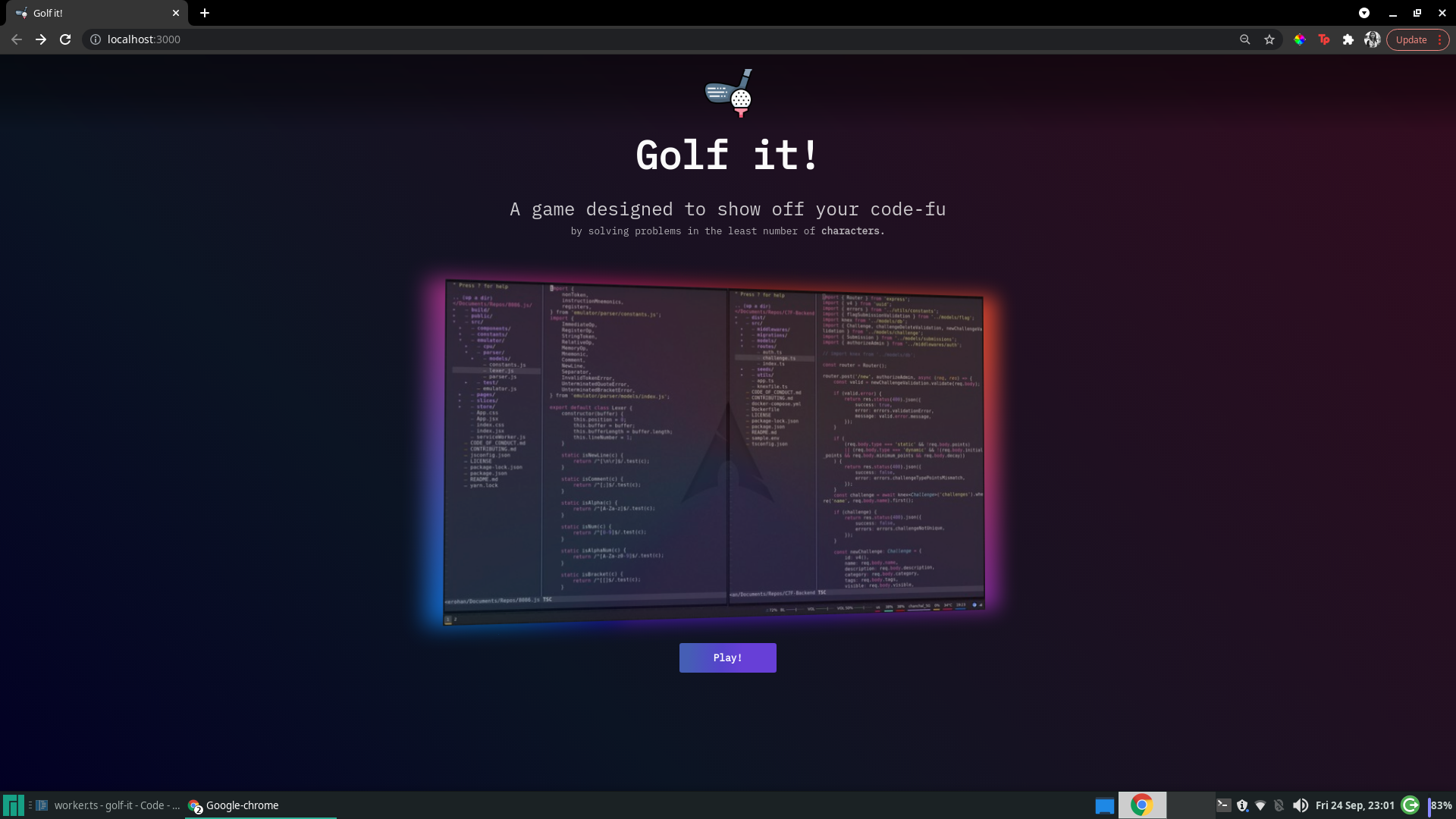Bookmark this page with the star icon

click(1269, 39)
